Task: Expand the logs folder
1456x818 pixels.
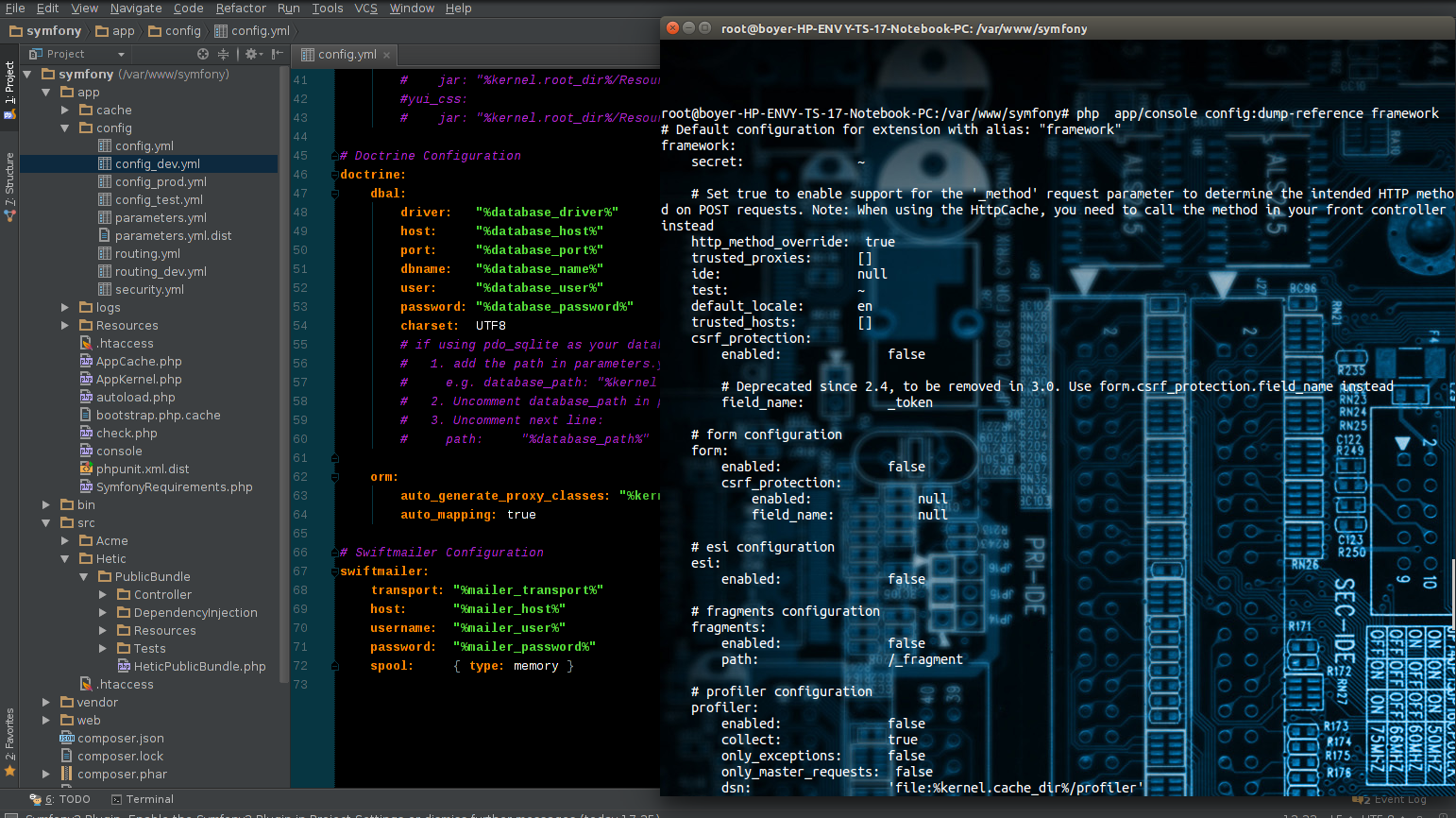Action: (x=65, y=307)
